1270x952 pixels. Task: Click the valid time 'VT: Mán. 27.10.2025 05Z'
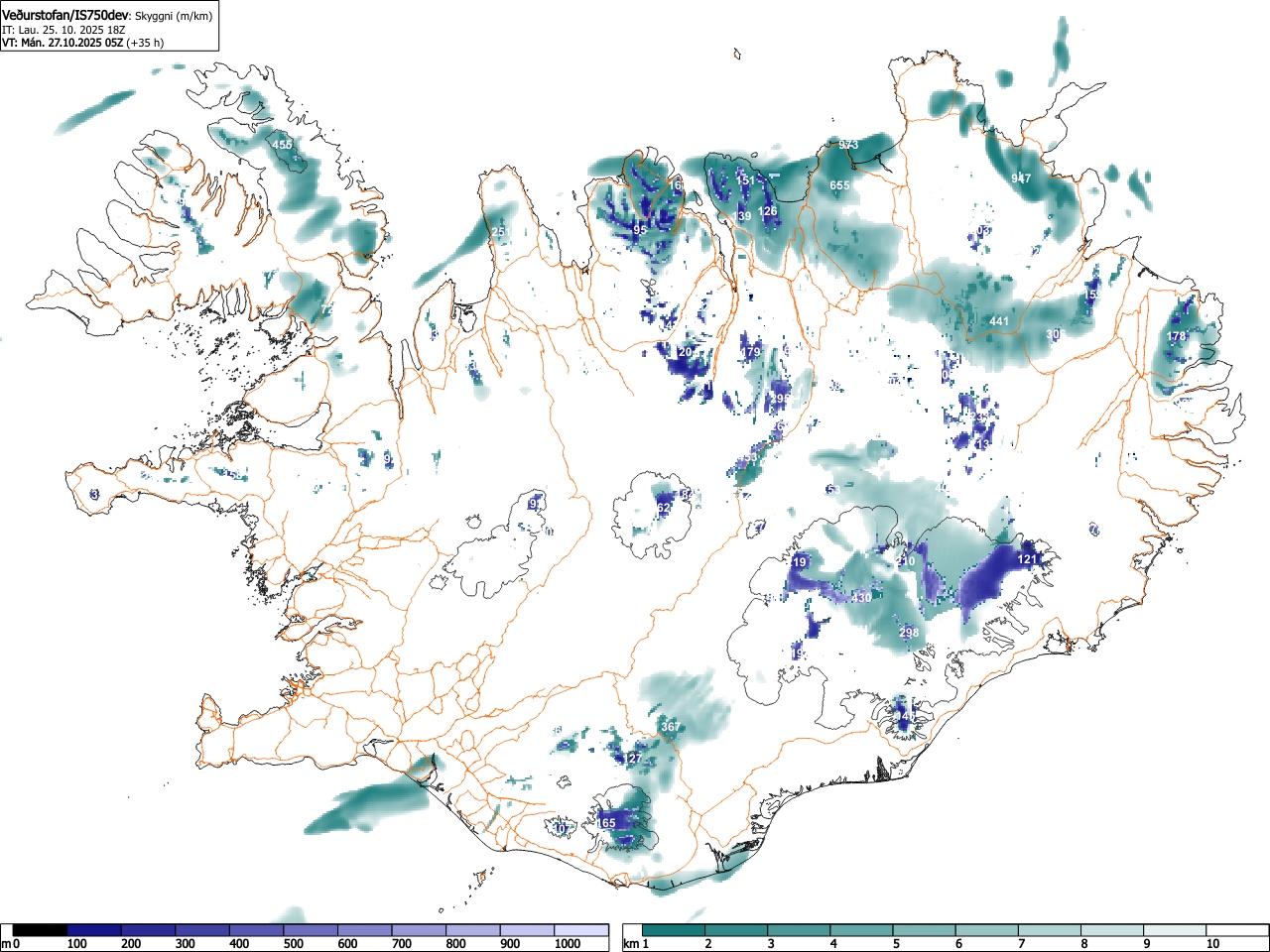click(x=63, y=43)
